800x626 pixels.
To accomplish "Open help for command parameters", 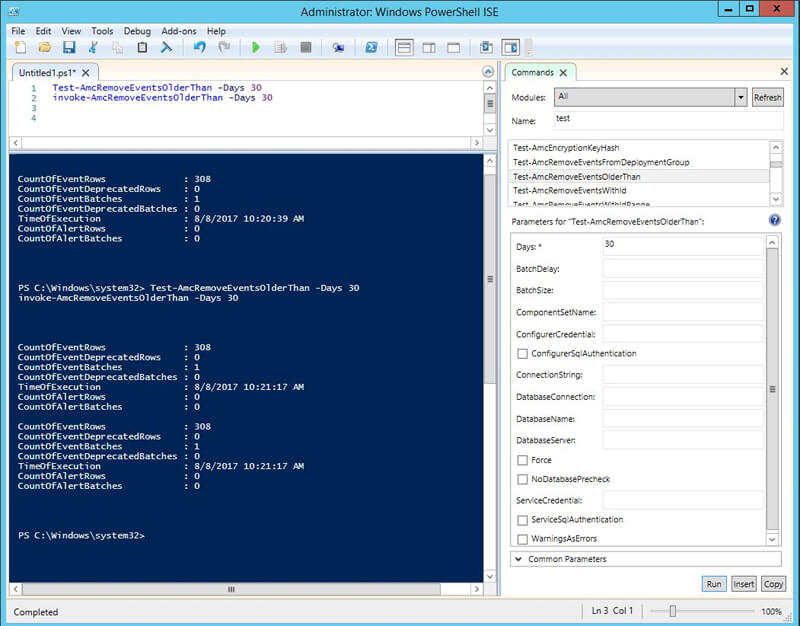I will click(774, 220).
